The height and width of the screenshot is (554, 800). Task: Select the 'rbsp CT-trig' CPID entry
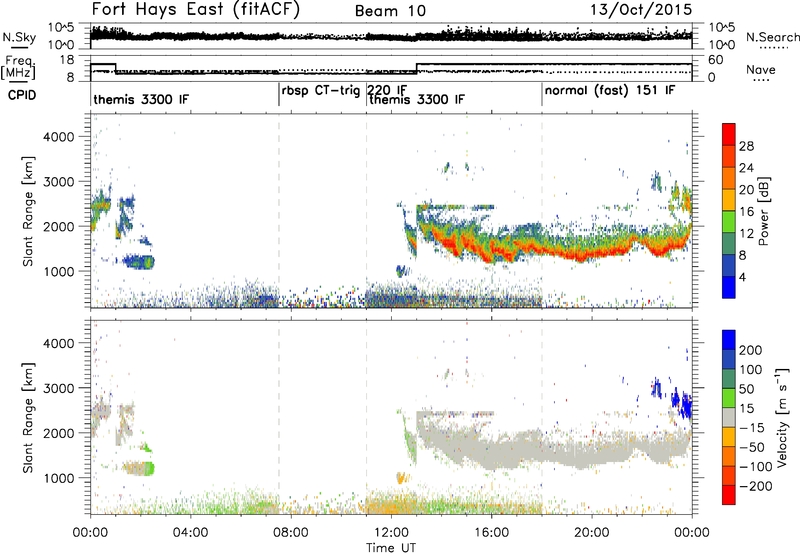pyautogui.click(x=321, y=91)
